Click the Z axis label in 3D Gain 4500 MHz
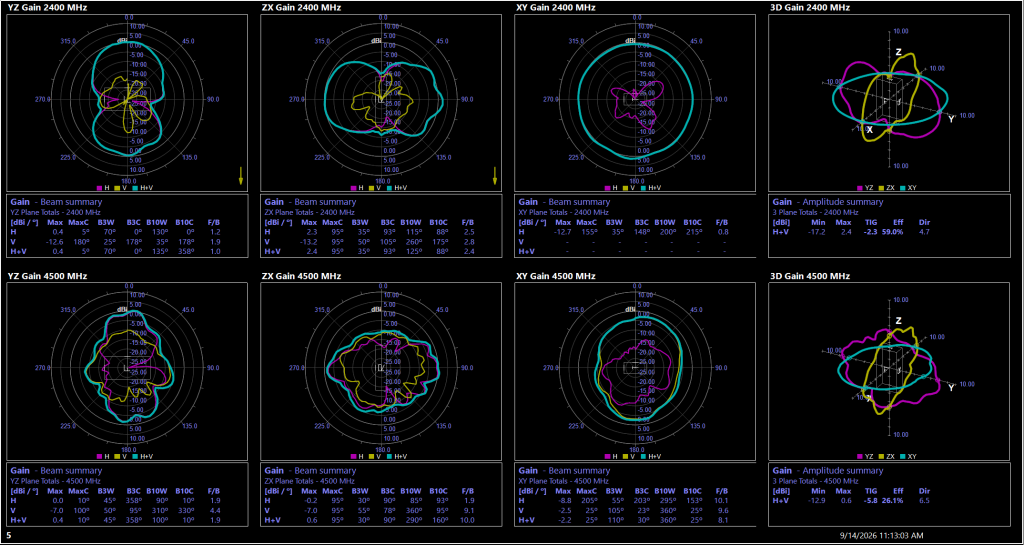1024x545 pixels. [899, 322]
